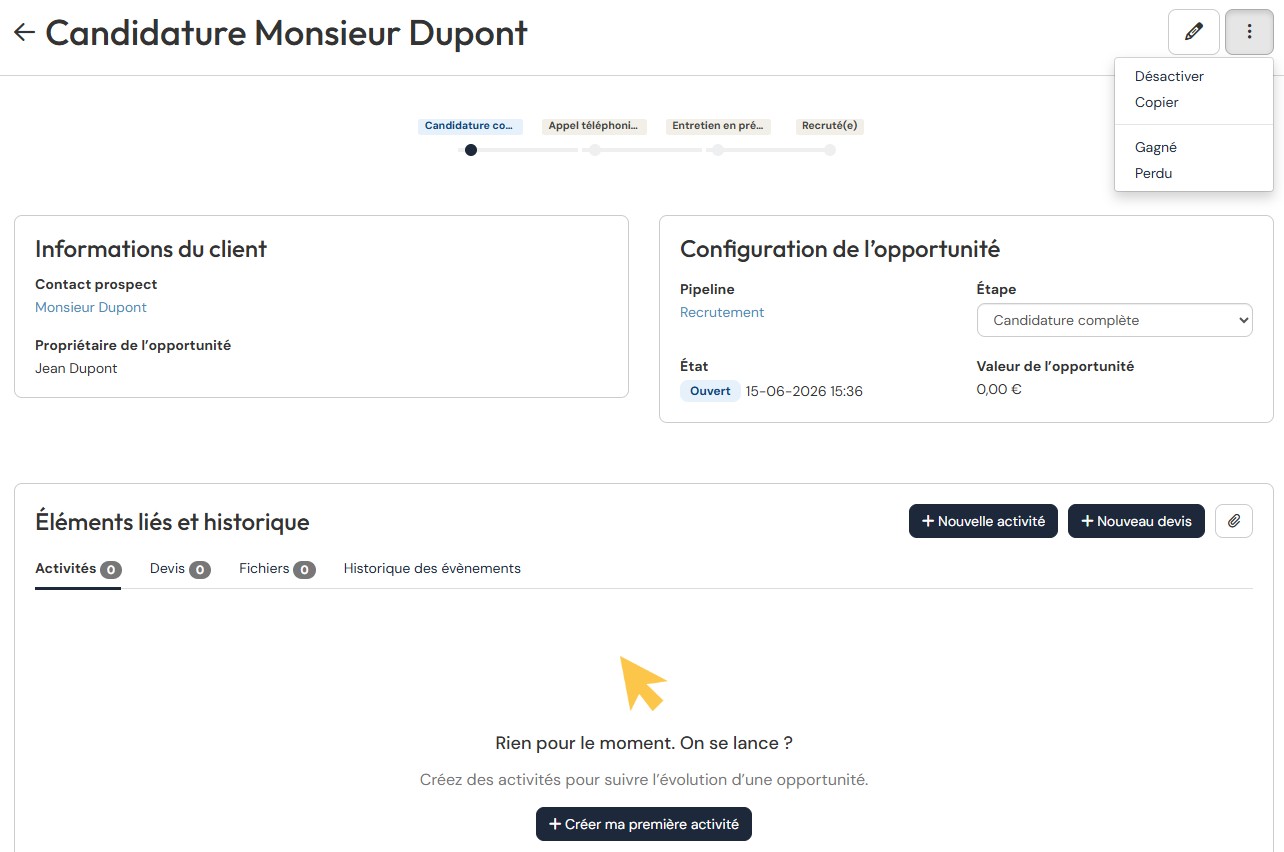Open the Monsieur Dupont contact link
This screenshot has height=852, width=1284.
click(x=91, y=307)
